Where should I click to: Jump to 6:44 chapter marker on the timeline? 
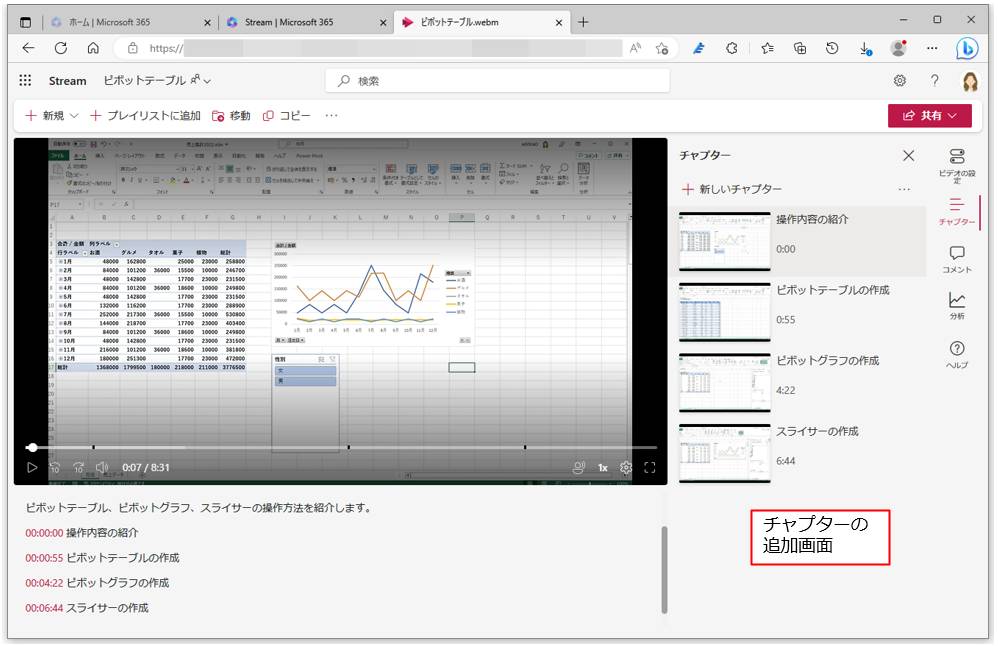[524, 447]
